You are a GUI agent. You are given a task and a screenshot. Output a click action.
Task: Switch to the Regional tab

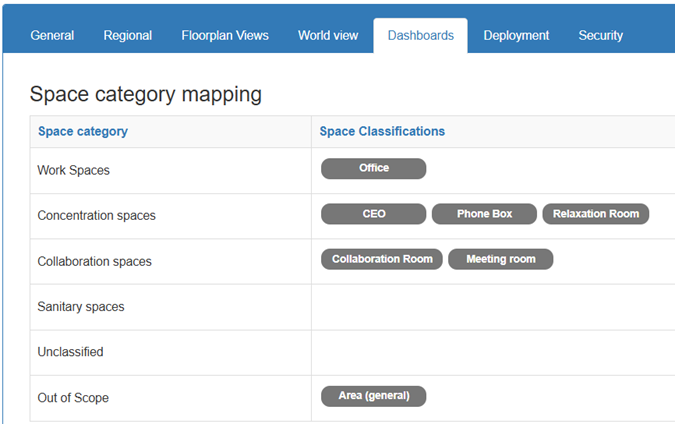click(x=127, y=35)
